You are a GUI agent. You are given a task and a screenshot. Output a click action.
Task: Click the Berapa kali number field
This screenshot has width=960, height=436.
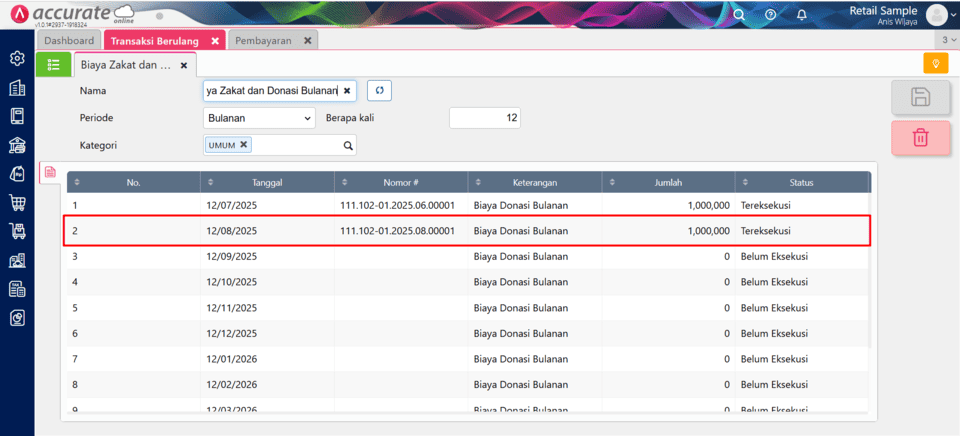tap(484, 118)
